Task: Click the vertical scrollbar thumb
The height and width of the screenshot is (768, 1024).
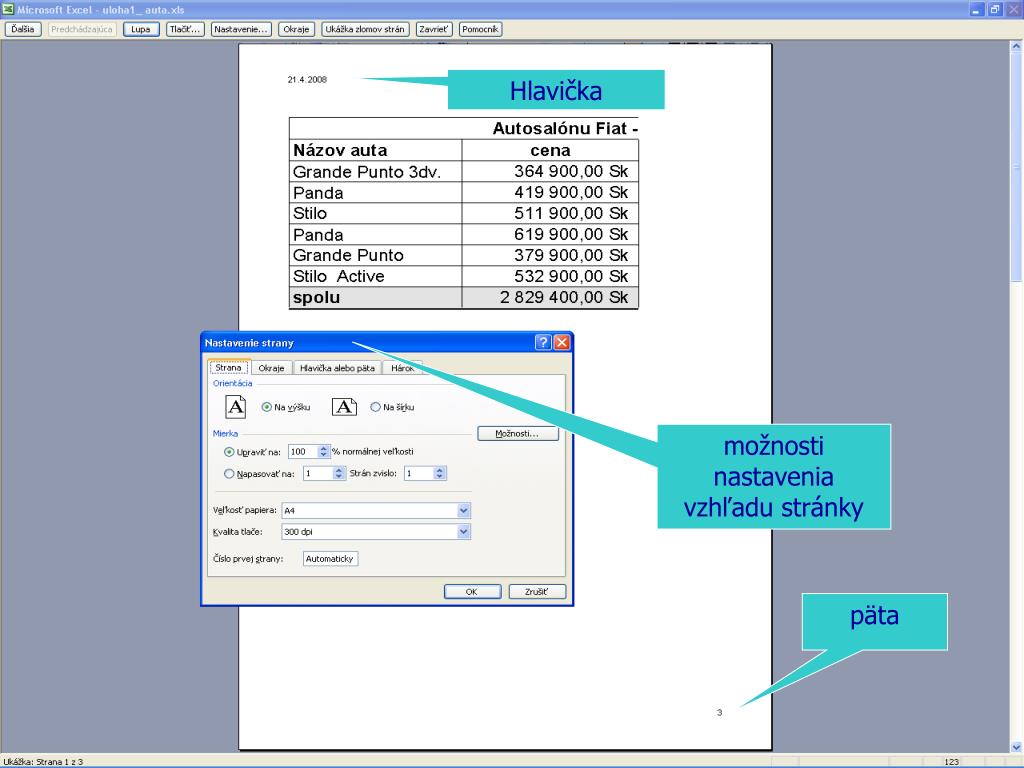Action: [x=1016, y=167]
